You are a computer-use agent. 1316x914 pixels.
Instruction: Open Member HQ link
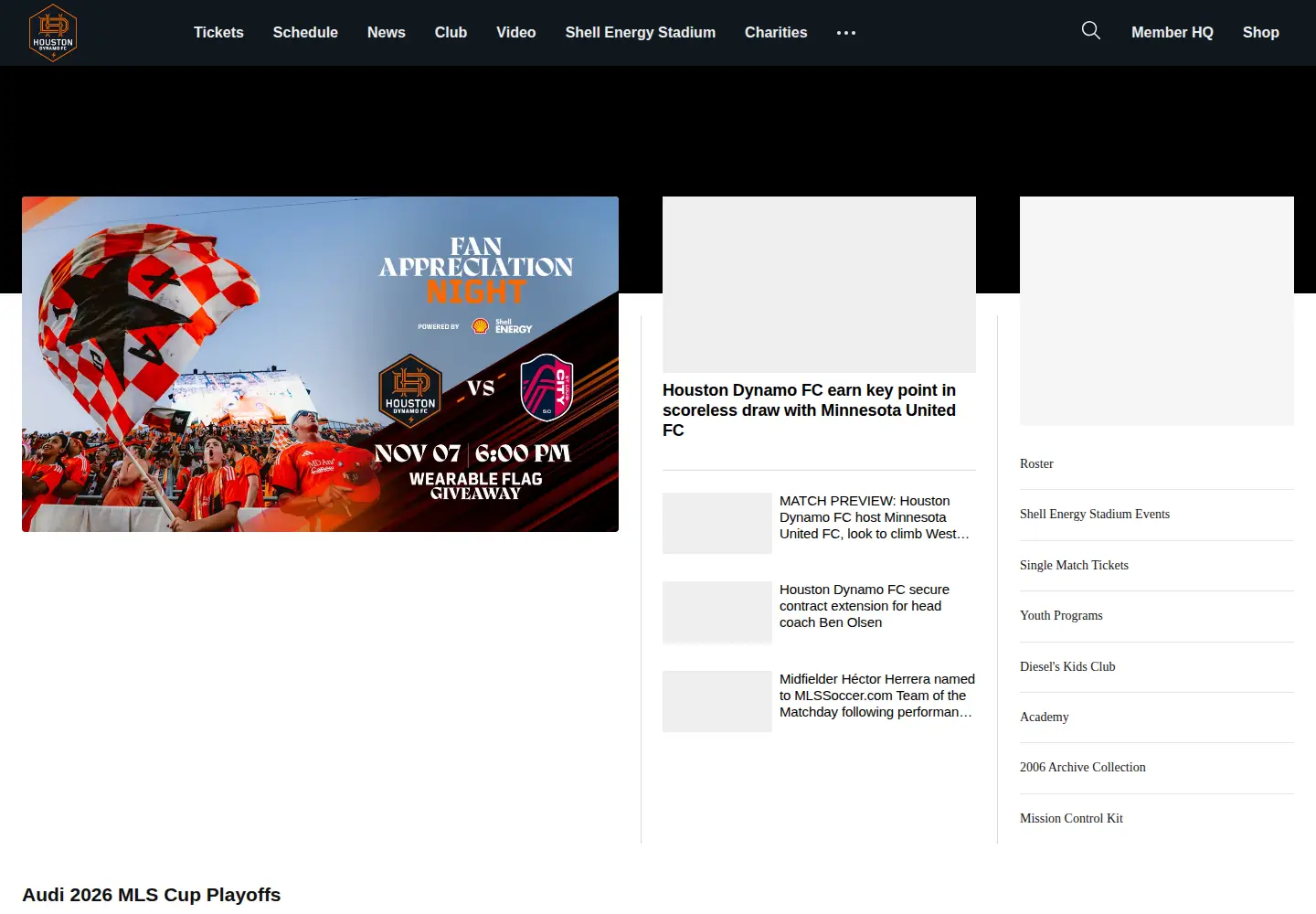click(x=1173, y=32)
